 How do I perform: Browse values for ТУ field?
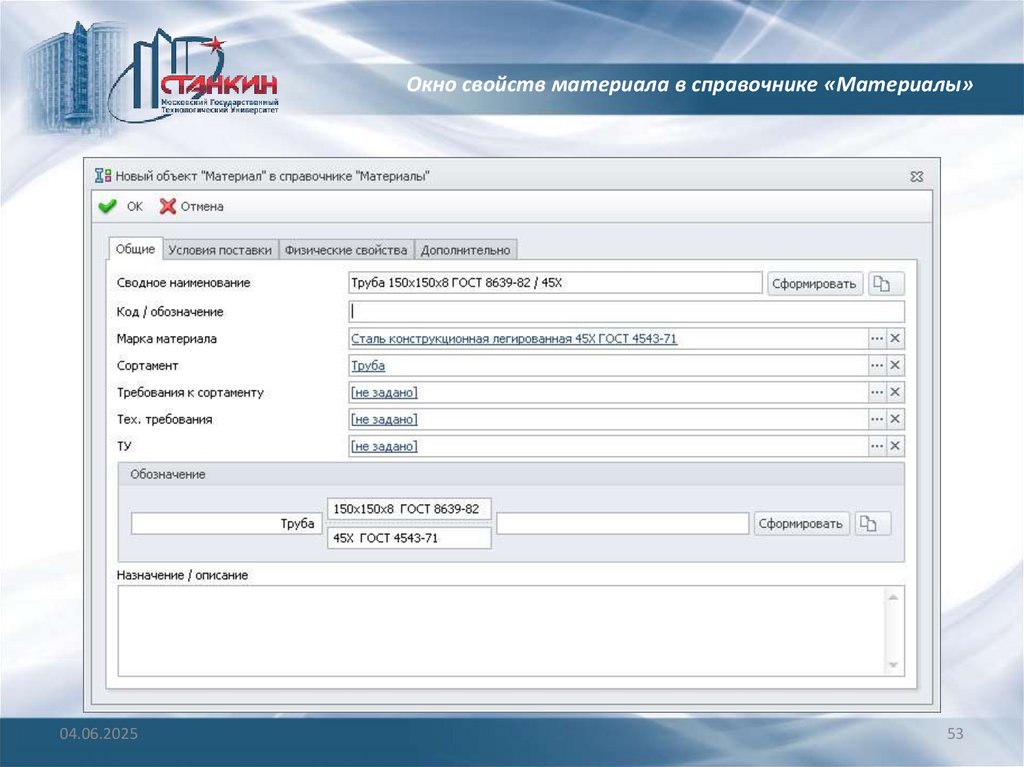(x=876, y=446)
